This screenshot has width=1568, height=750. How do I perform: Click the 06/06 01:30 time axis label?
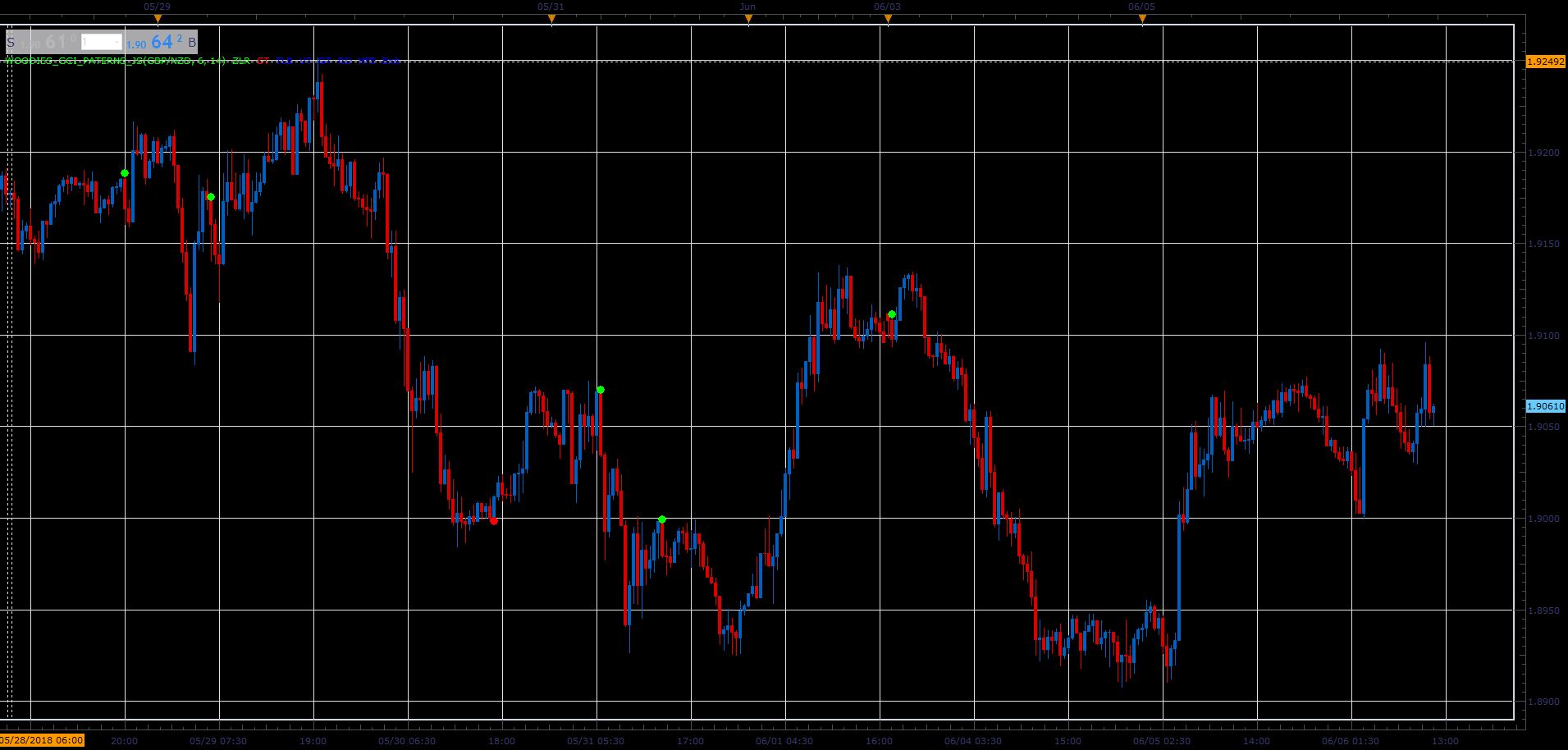coord(1351,741)
